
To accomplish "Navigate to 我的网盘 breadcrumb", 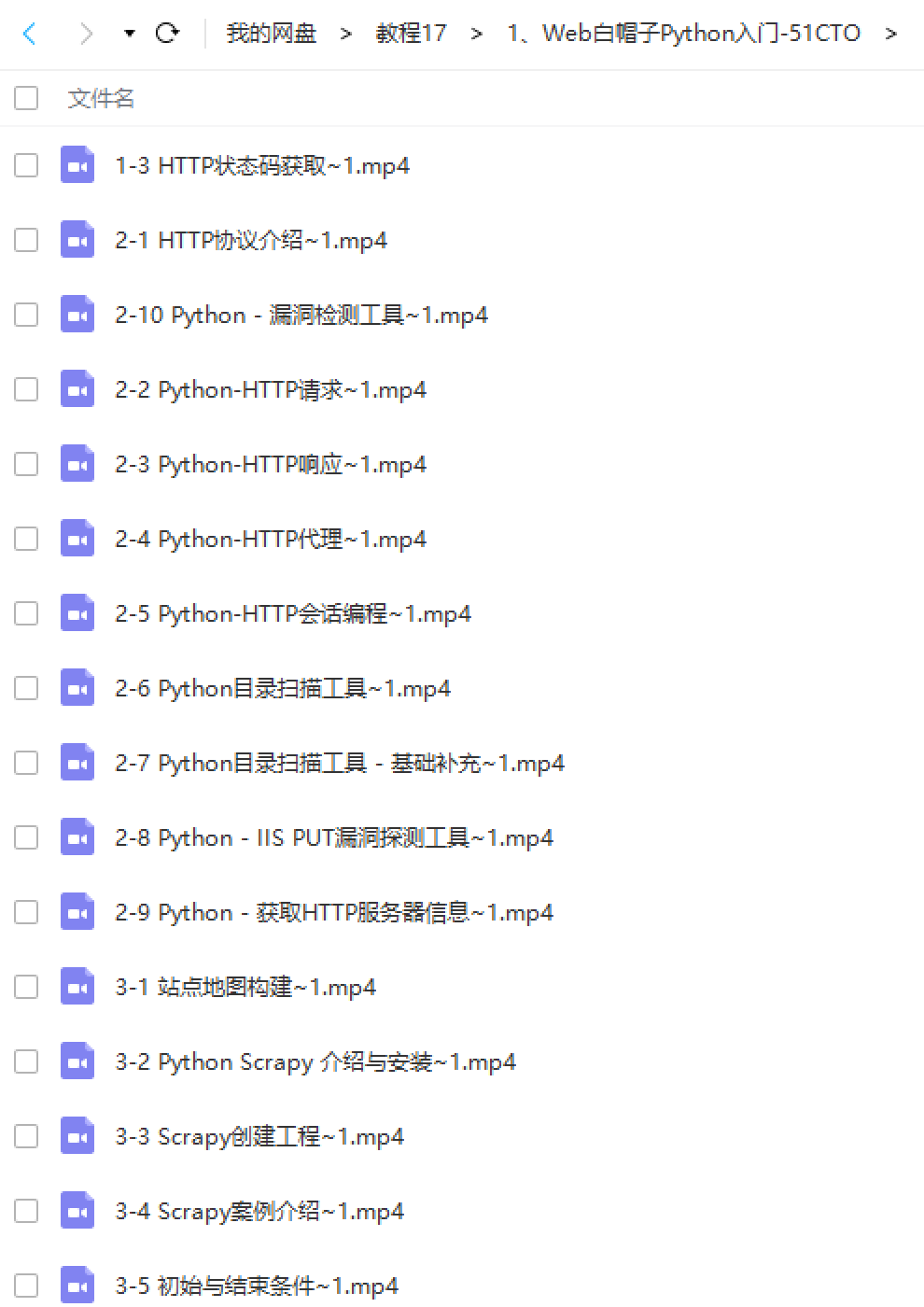I will pyautogui.click(x=272, y=34).
